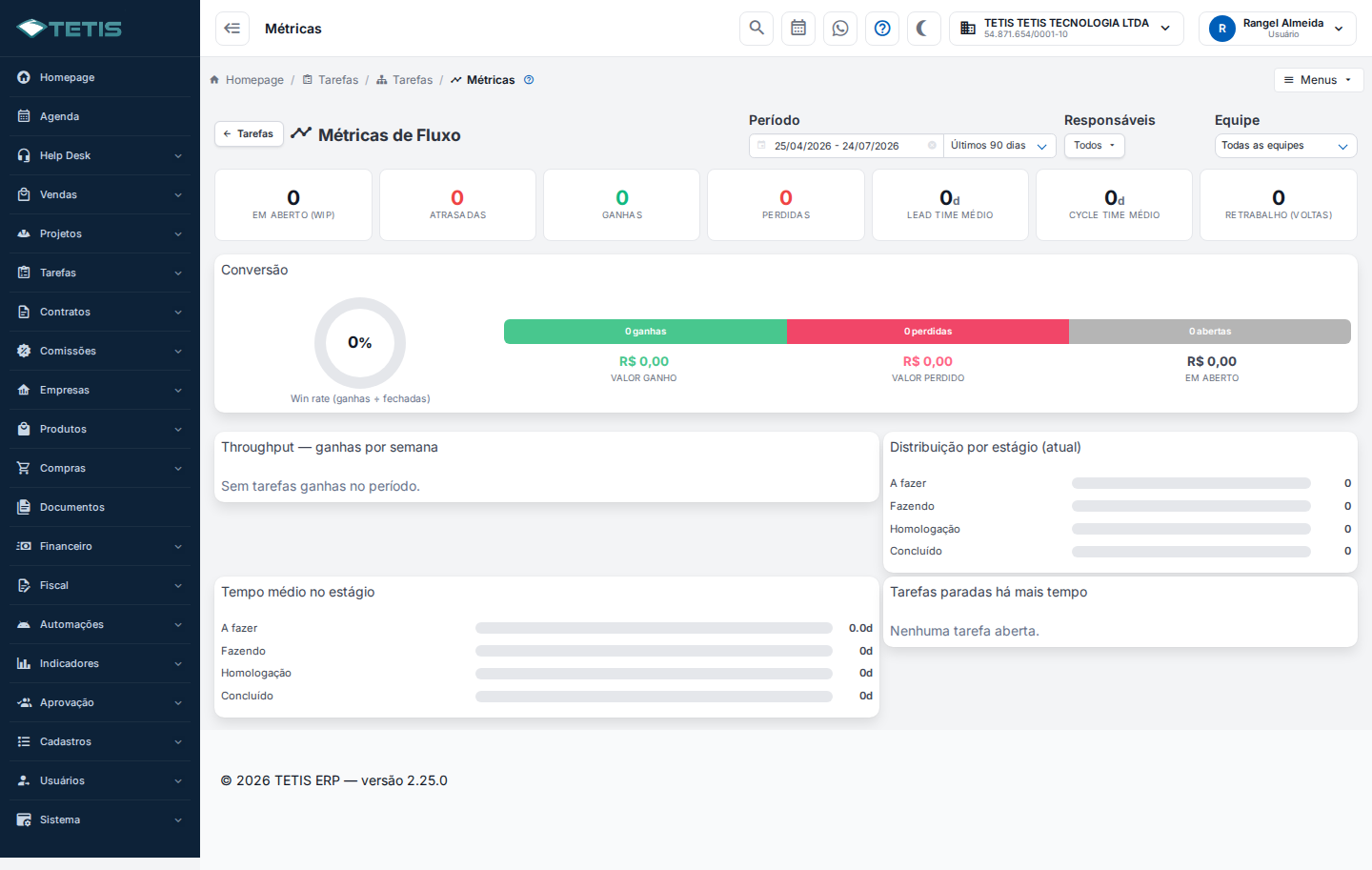
Task: Click the Tarefas sidebar icon
Action: pos(24,273)
